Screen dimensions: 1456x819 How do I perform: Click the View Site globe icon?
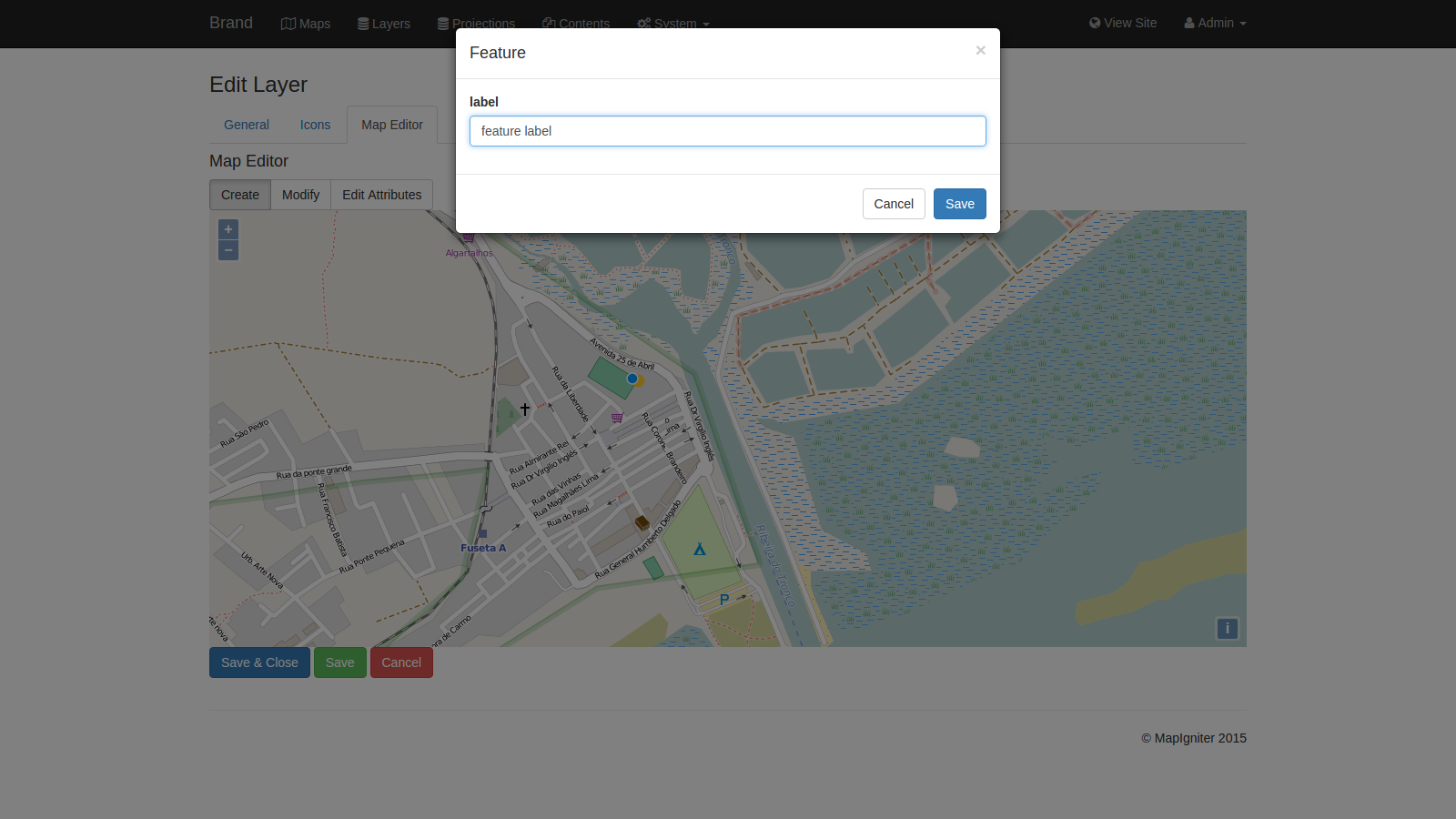pyautogui.click(x=1095, y=23)
